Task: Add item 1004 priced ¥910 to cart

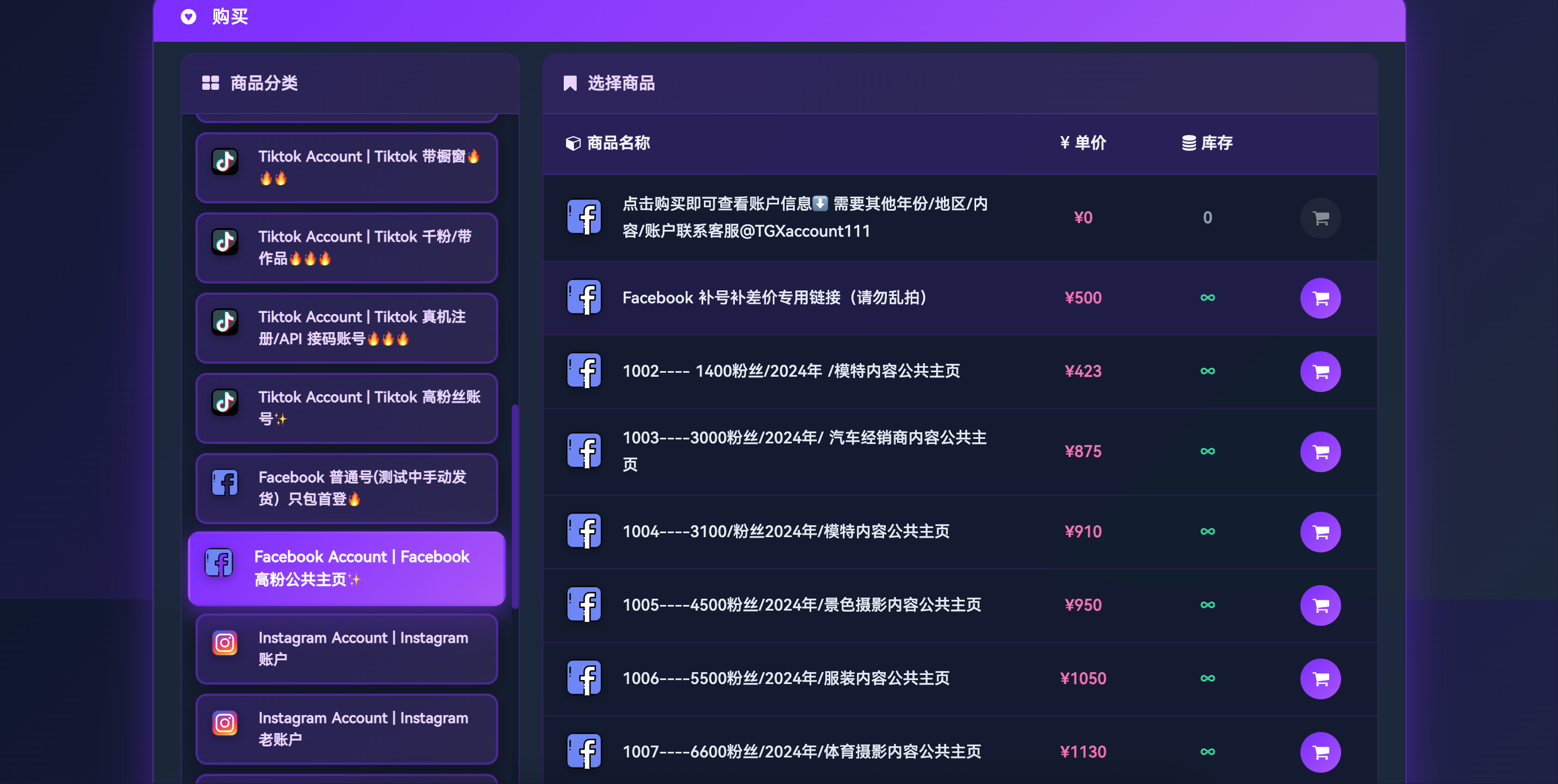Action: 1320,532
